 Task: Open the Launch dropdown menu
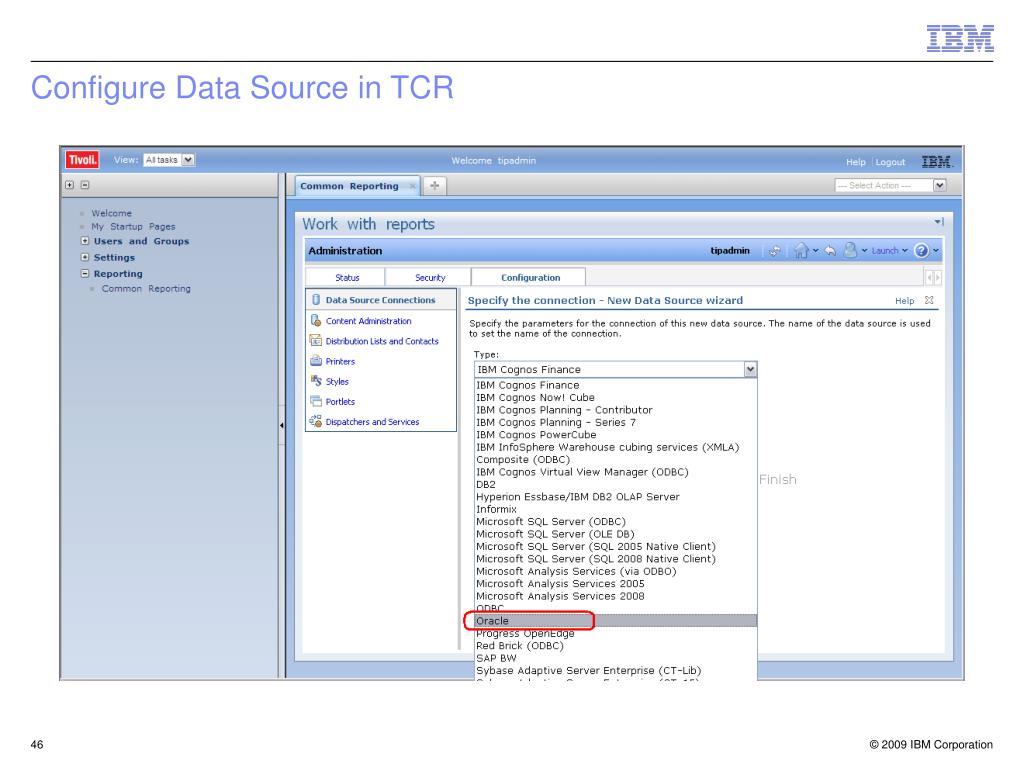click(x=888, y=251)
